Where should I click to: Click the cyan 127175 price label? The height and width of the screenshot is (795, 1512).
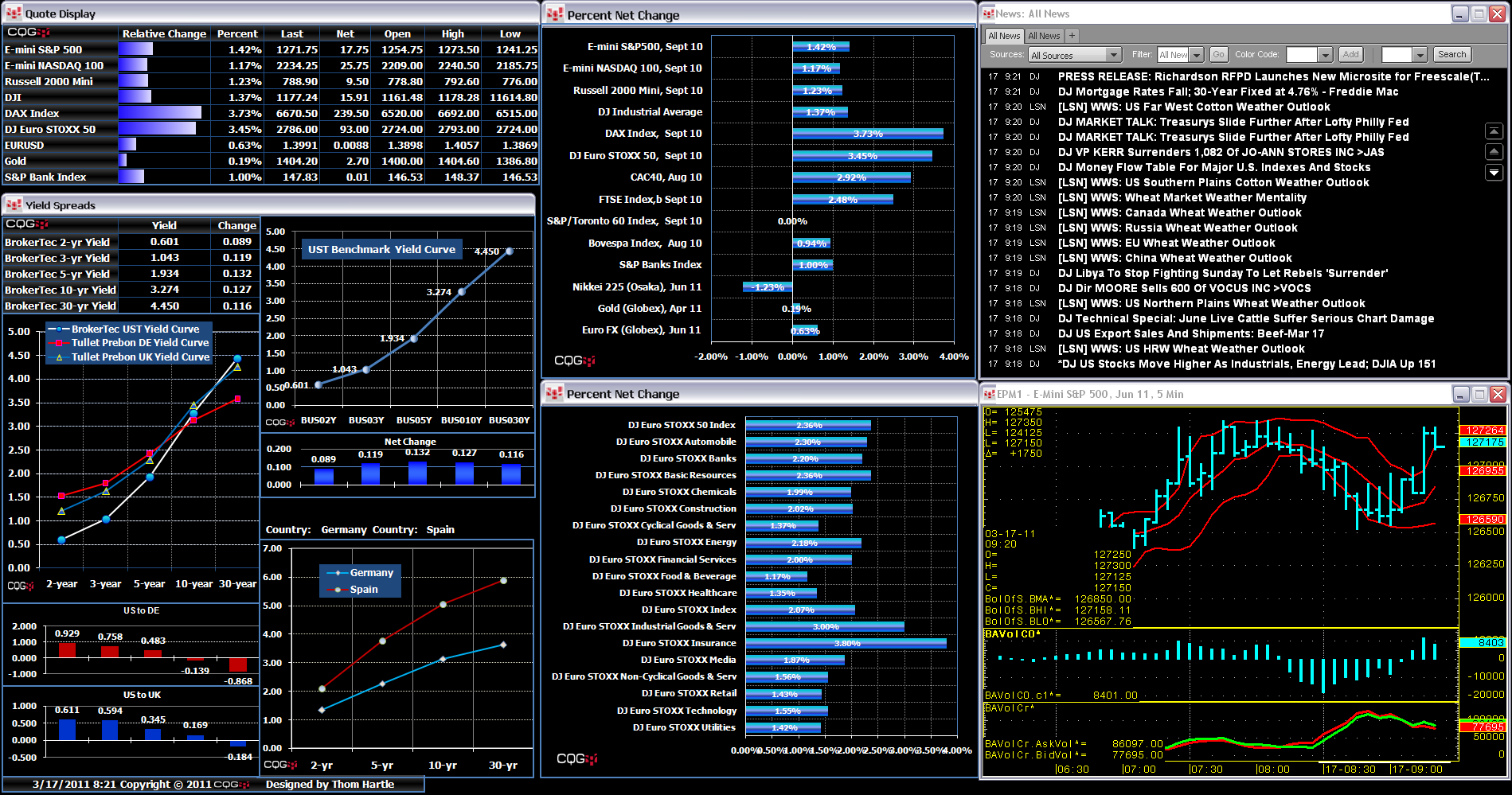(x=1482, y=442)
